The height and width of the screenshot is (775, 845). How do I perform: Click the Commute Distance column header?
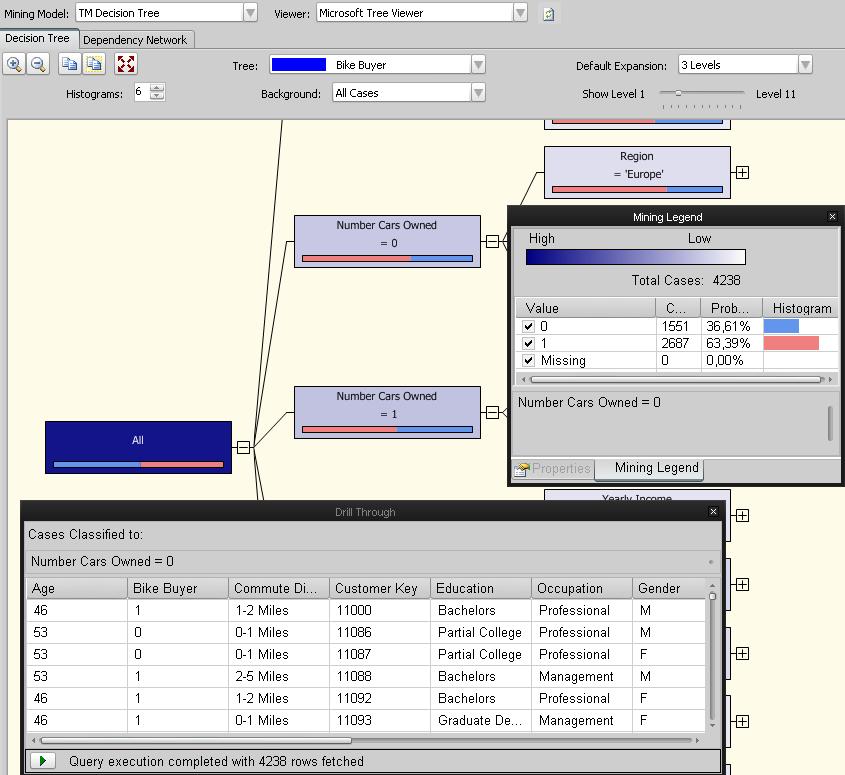pos(279,588)
